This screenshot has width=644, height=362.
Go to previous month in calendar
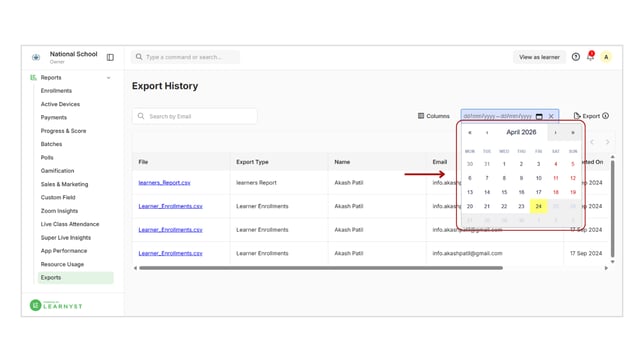(487, 133)
